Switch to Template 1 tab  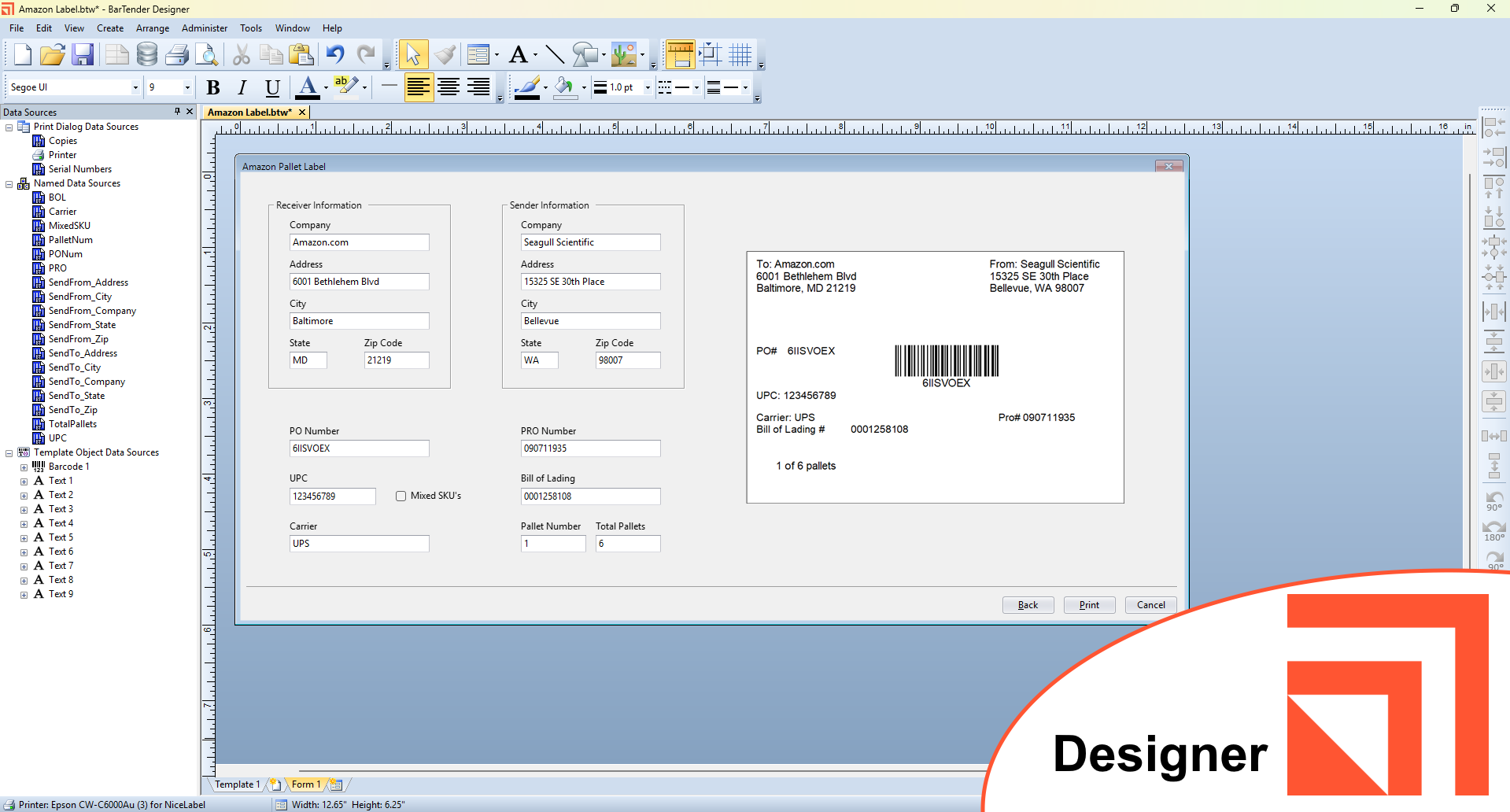click(x=237, y=784)
